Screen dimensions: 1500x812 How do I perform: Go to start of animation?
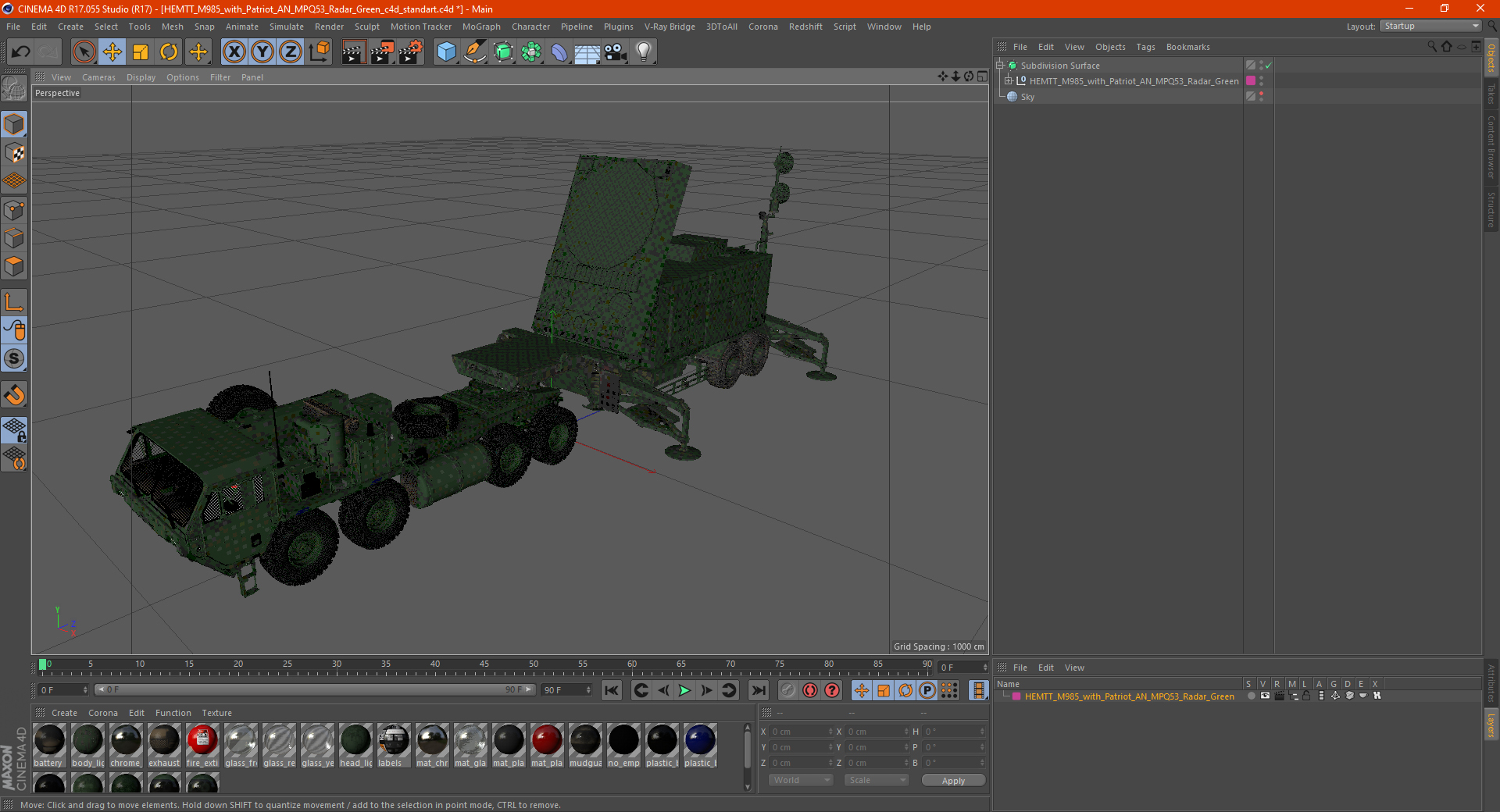pyautogui.click(x=612, y=690)
